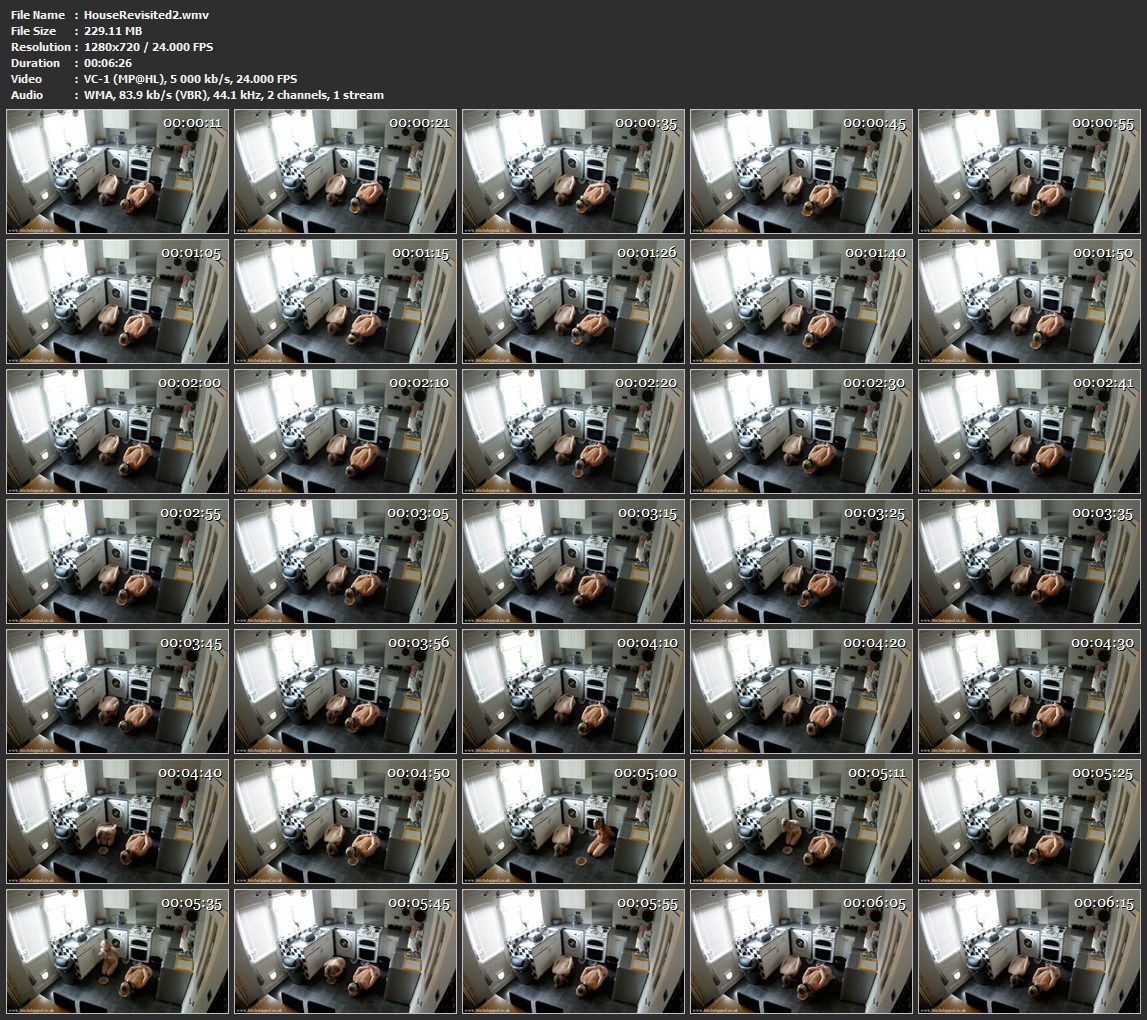The image size is (1147, 1020).
Task: Open the frame at 00:02:00
Action: tap(118, 432)
